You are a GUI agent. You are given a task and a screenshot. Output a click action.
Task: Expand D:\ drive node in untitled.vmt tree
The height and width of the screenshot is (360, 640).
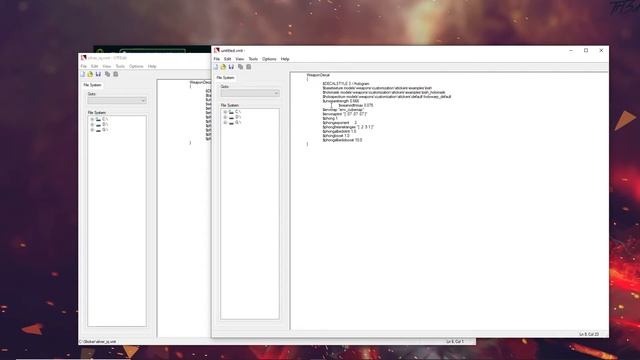225,117
